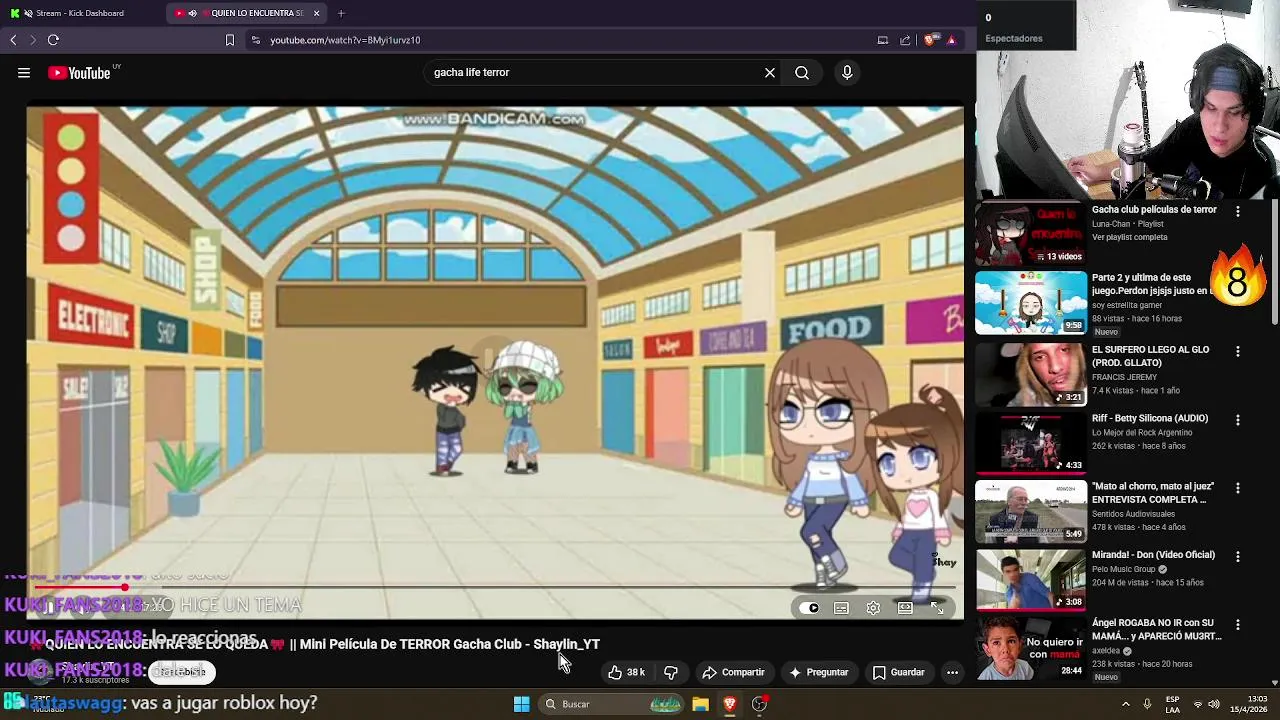Click the Preguntar button

click(x=818, y=672)
